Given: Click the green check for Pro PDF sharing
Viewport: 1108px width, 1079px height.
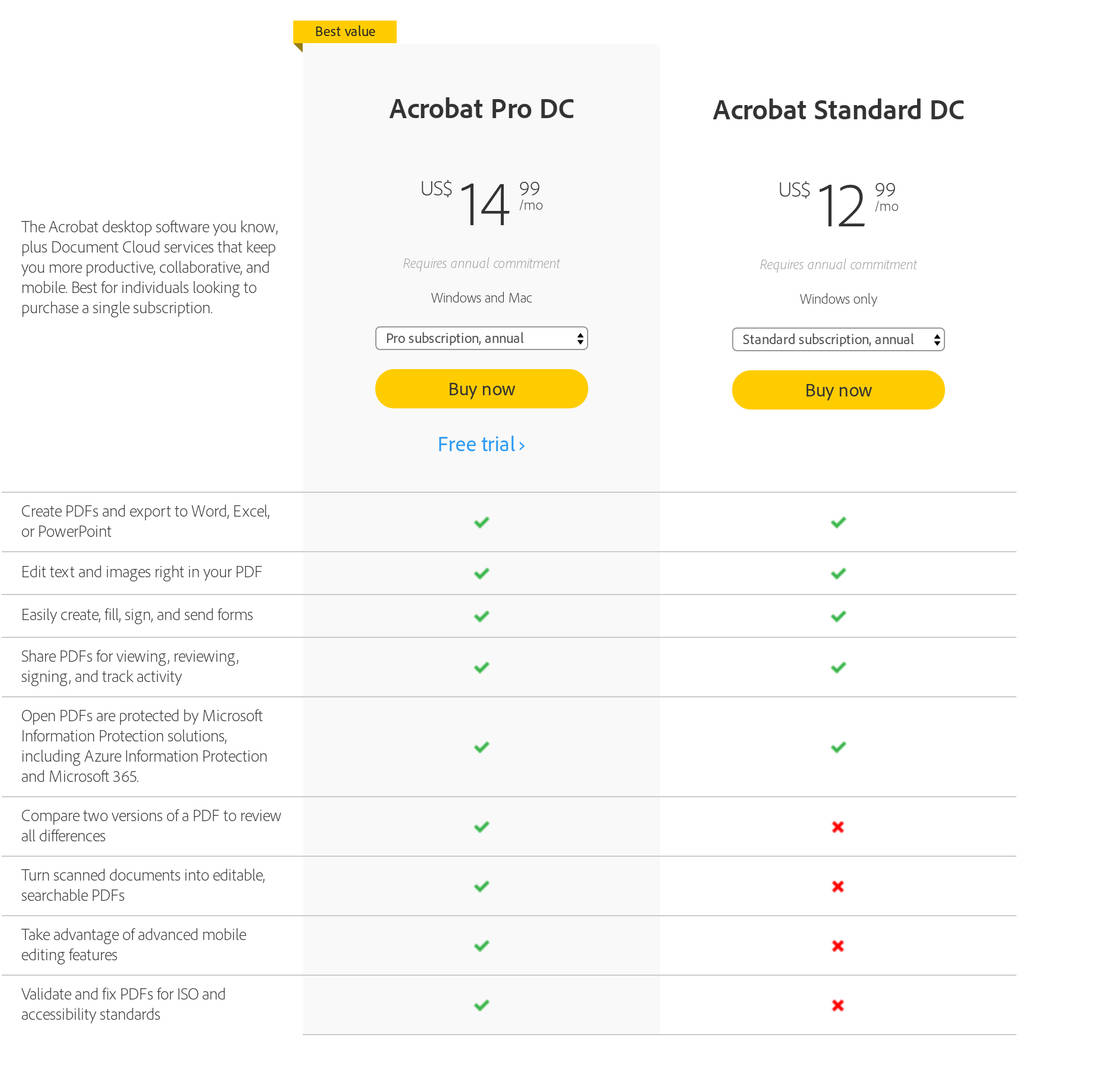Looking at the screenshot, I should 481,667.
